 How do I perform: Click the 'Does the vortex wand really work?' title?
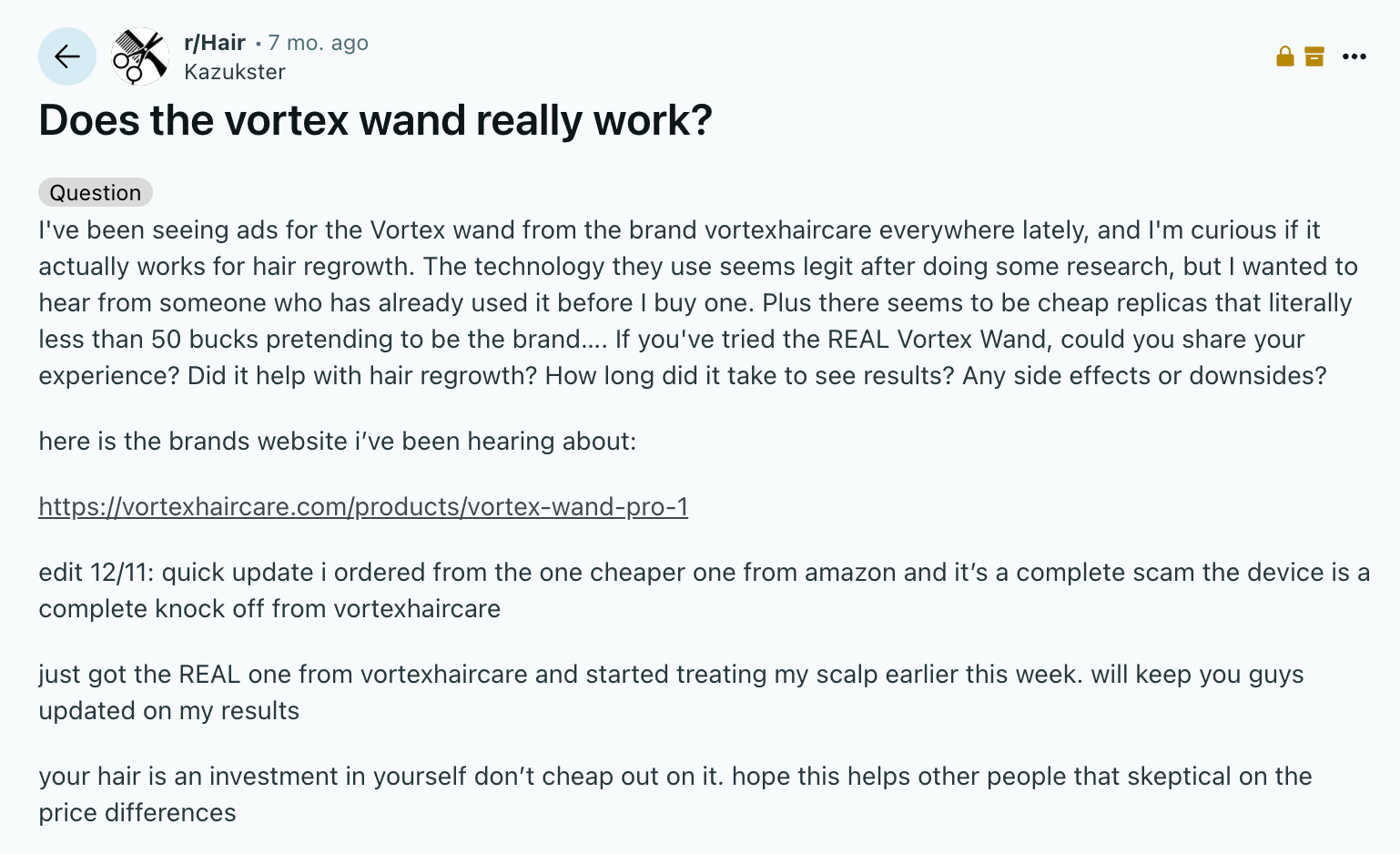pos(375,120)
